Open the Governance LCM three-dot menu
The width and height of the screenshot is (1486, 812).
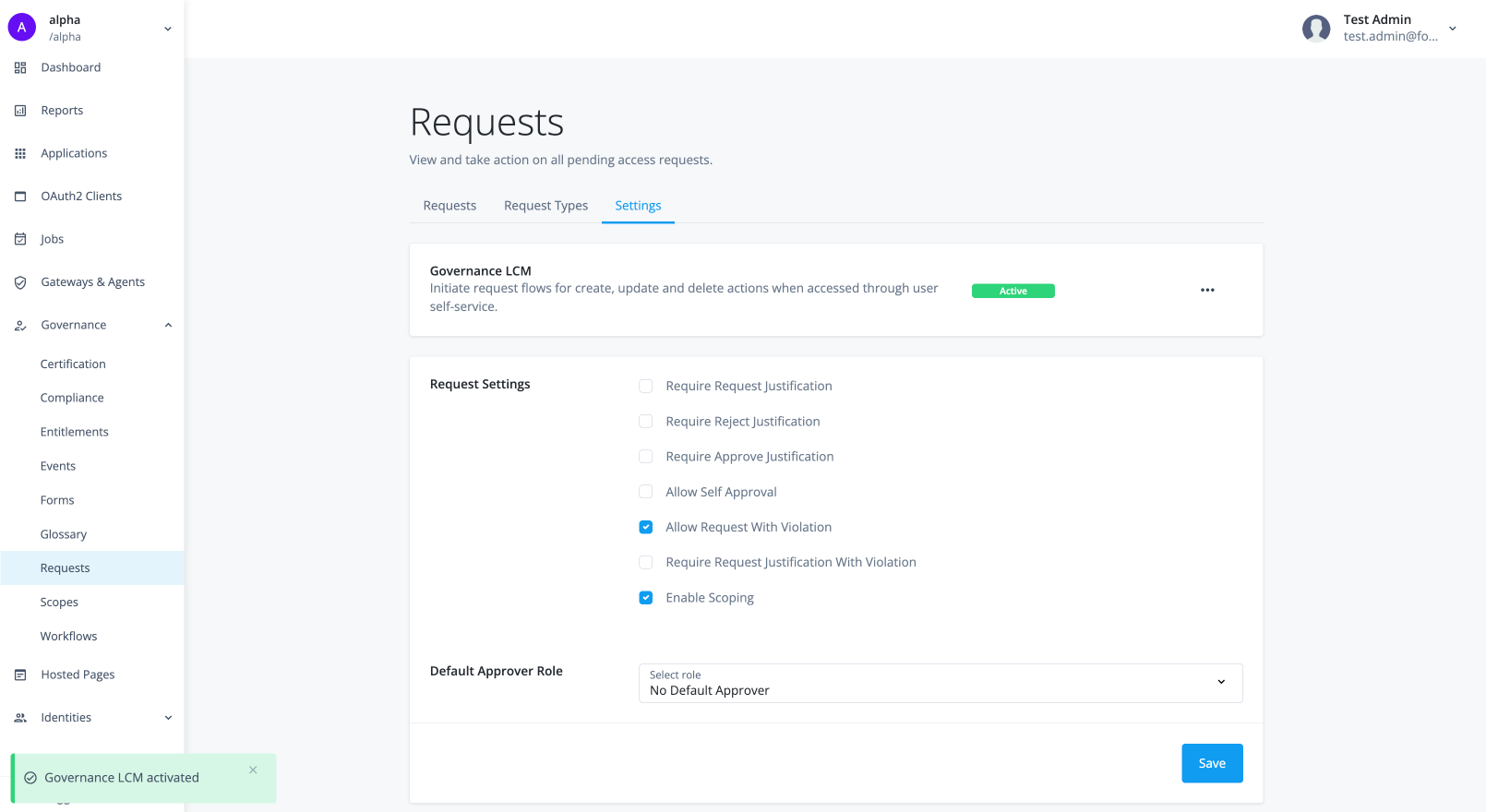[x=1207, y=290]
